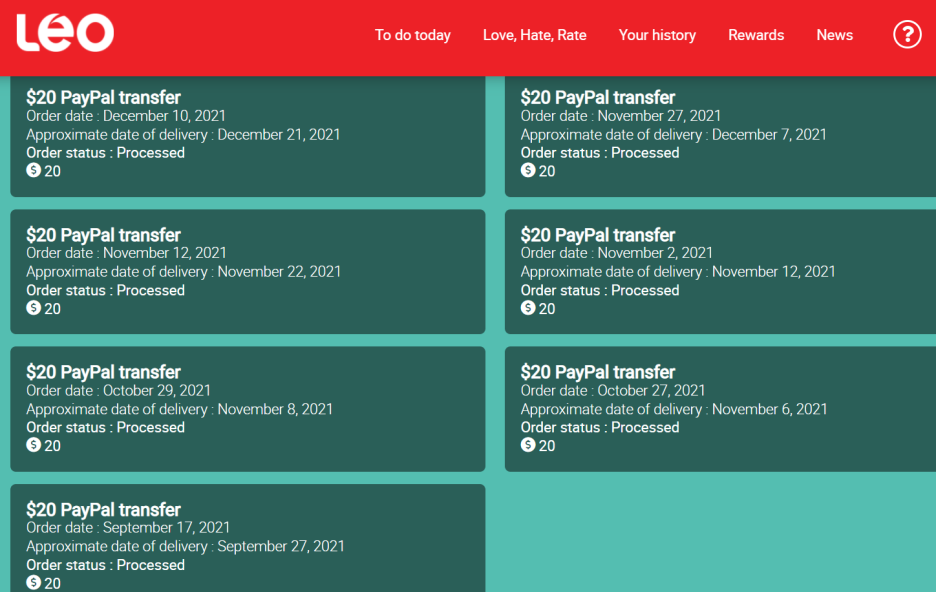
Task: Navigate to Rewards page
Action: 756,35
